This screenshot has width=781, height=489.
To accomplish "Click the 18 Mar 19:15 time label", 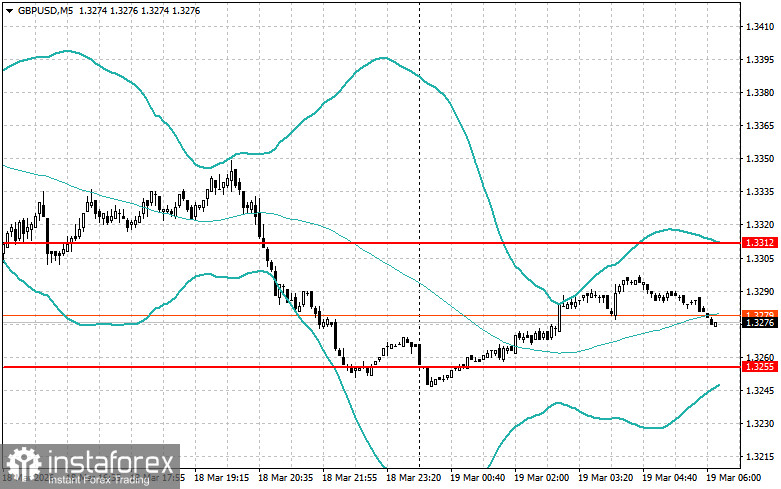I will tap(221, 478).
